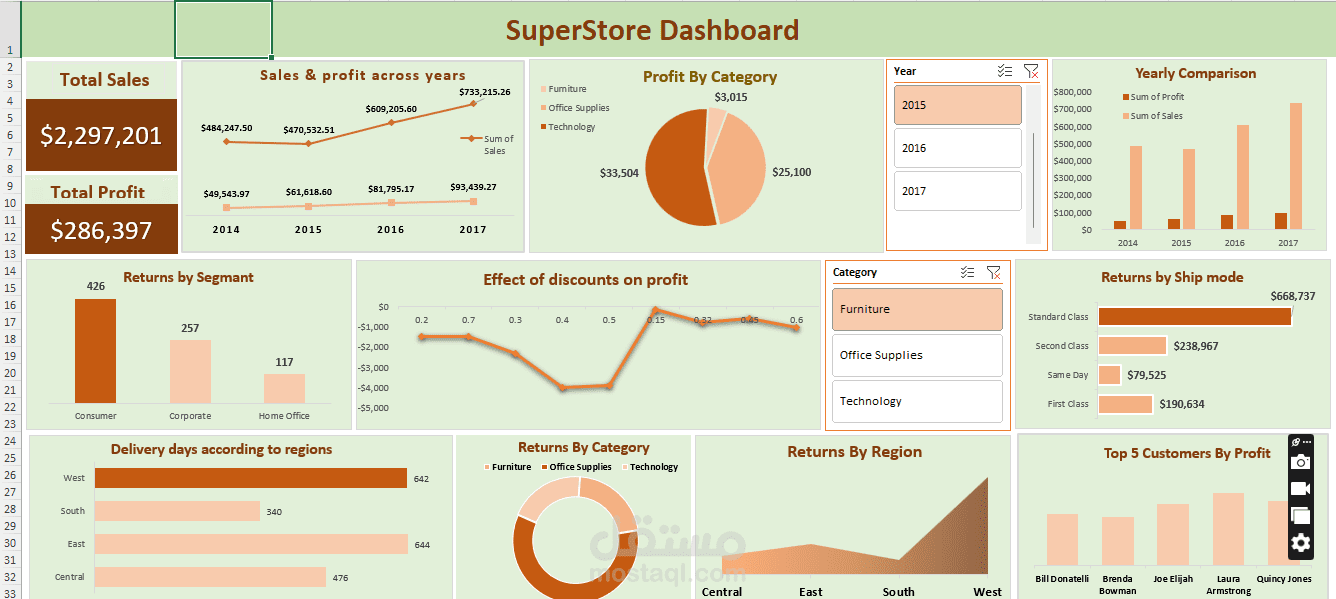This screenshot has height=599, width=1336.
Task: Click the 0.15 point on discounts line chart
Action: (654, 310)
